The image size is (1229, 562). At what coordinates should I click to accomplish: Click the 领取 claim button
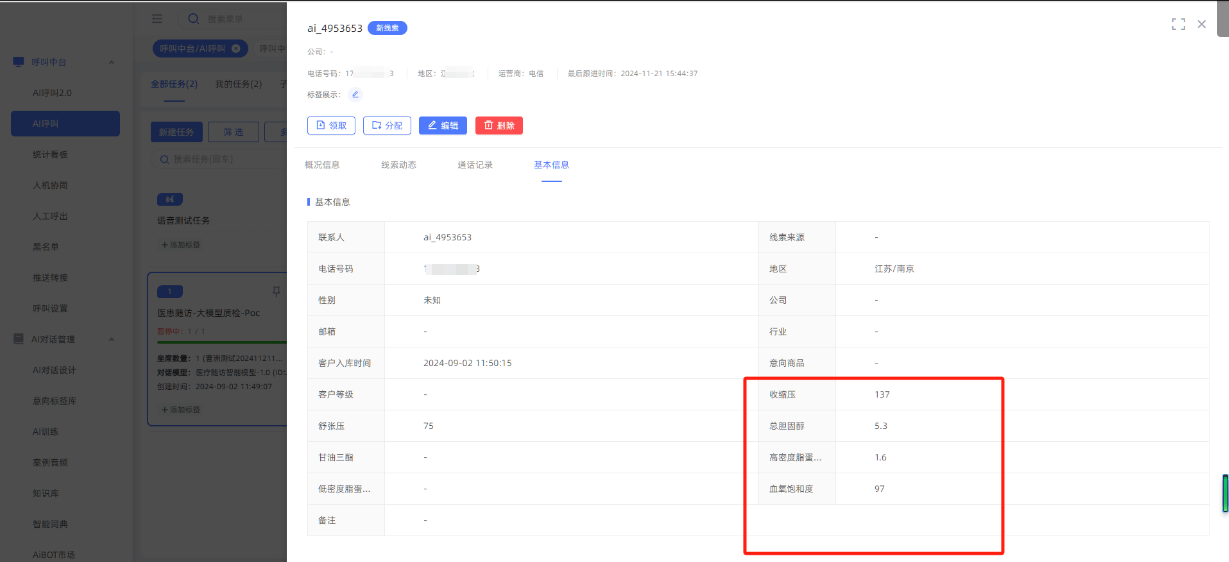pos(331,126)
